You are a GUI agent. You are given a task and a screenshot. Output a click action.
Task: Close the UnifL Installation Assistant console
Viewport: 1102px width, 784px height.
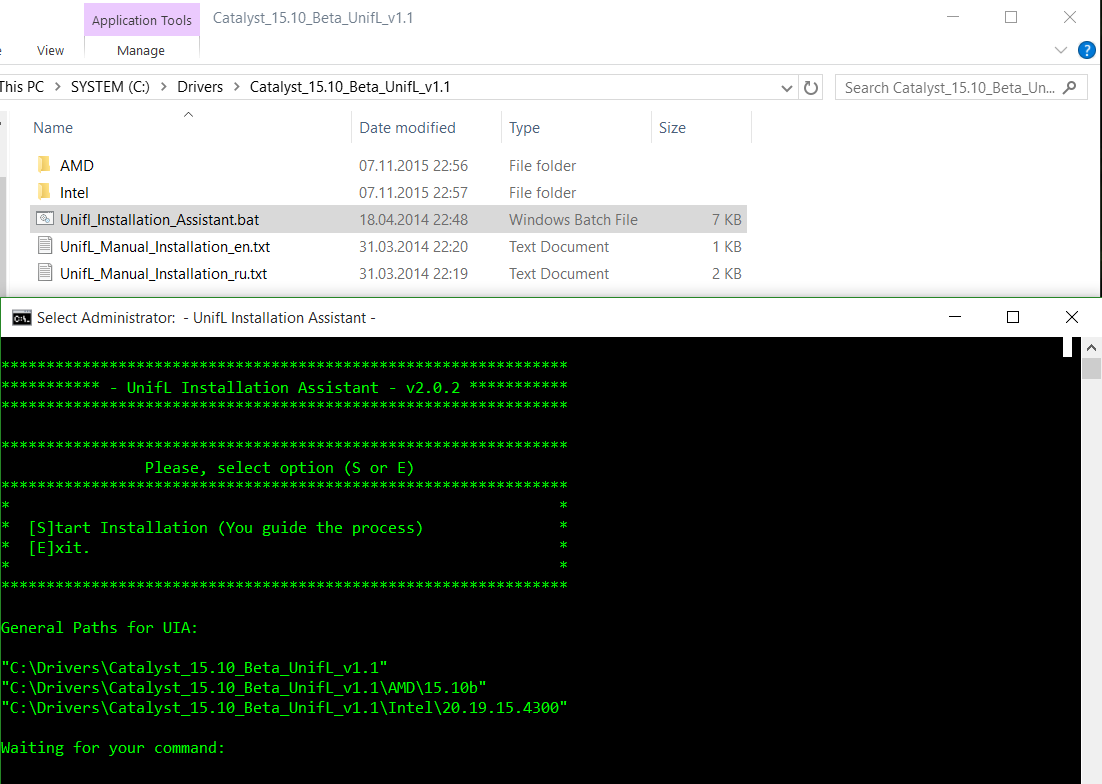1072,317
